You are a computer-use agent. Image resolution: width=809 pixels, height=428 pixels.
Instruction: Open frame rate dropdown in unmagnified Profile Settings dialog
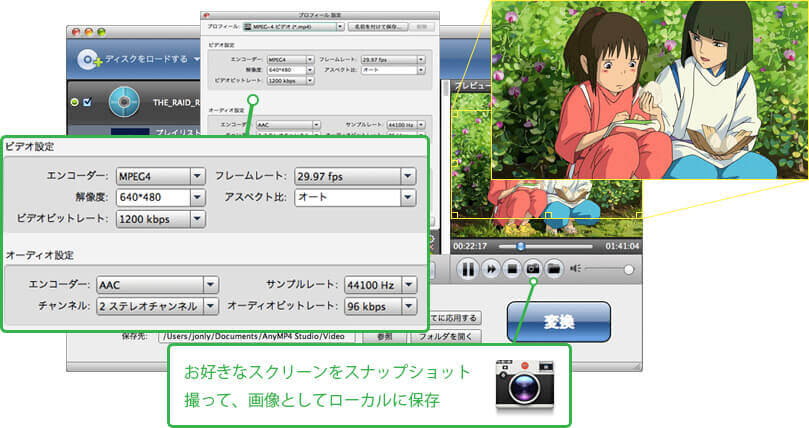[x=393, y=60]
